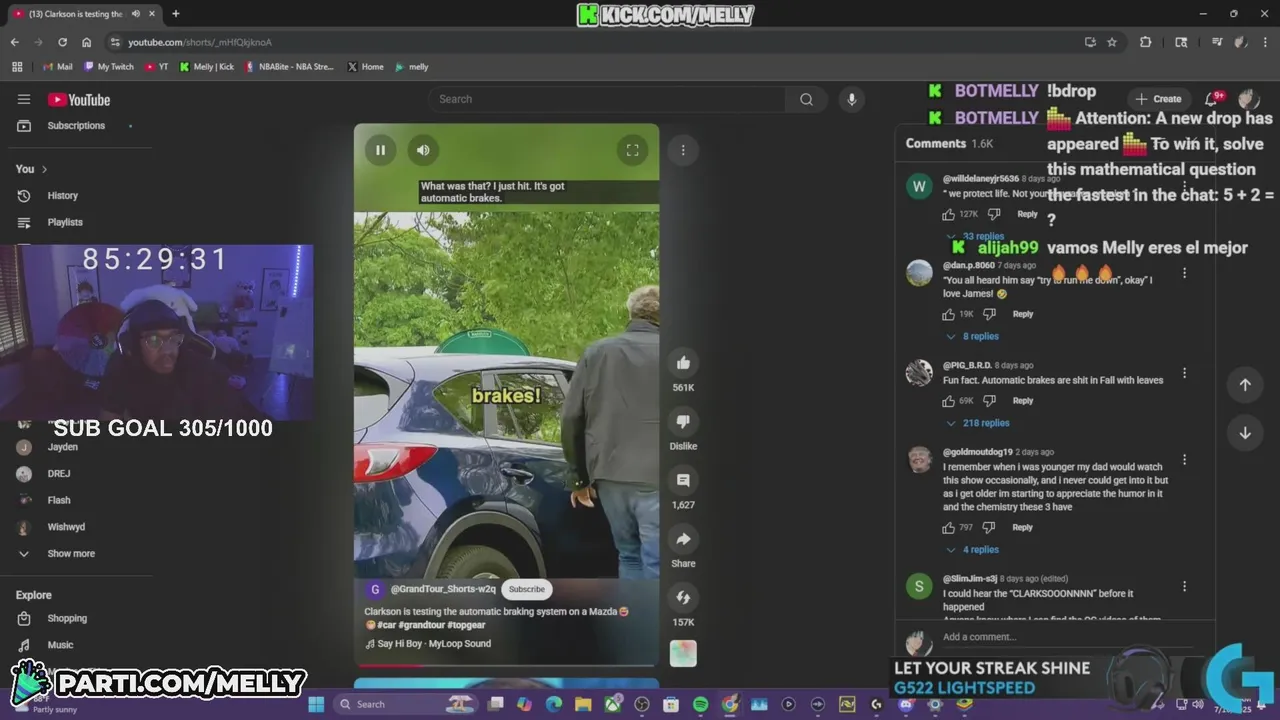Pause the Short with the pause button

(380, 150)
